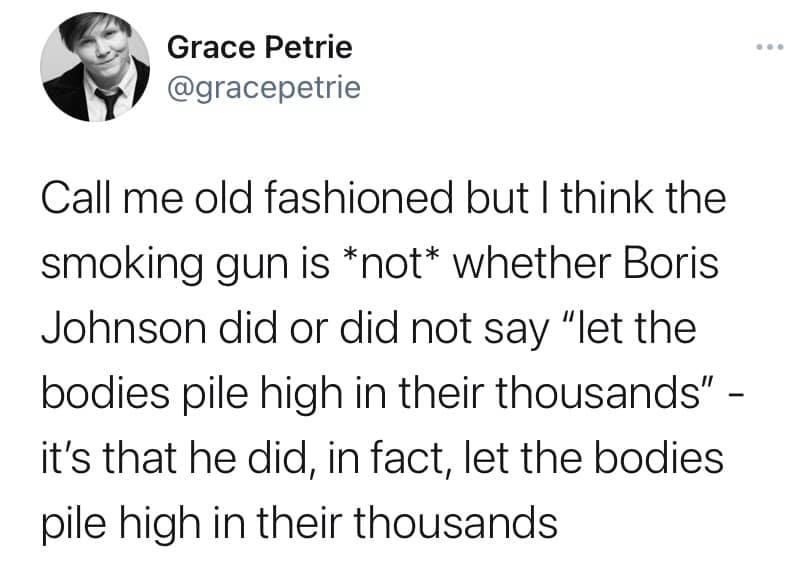Open the @gracepetrie handle link

click(264, 88)
